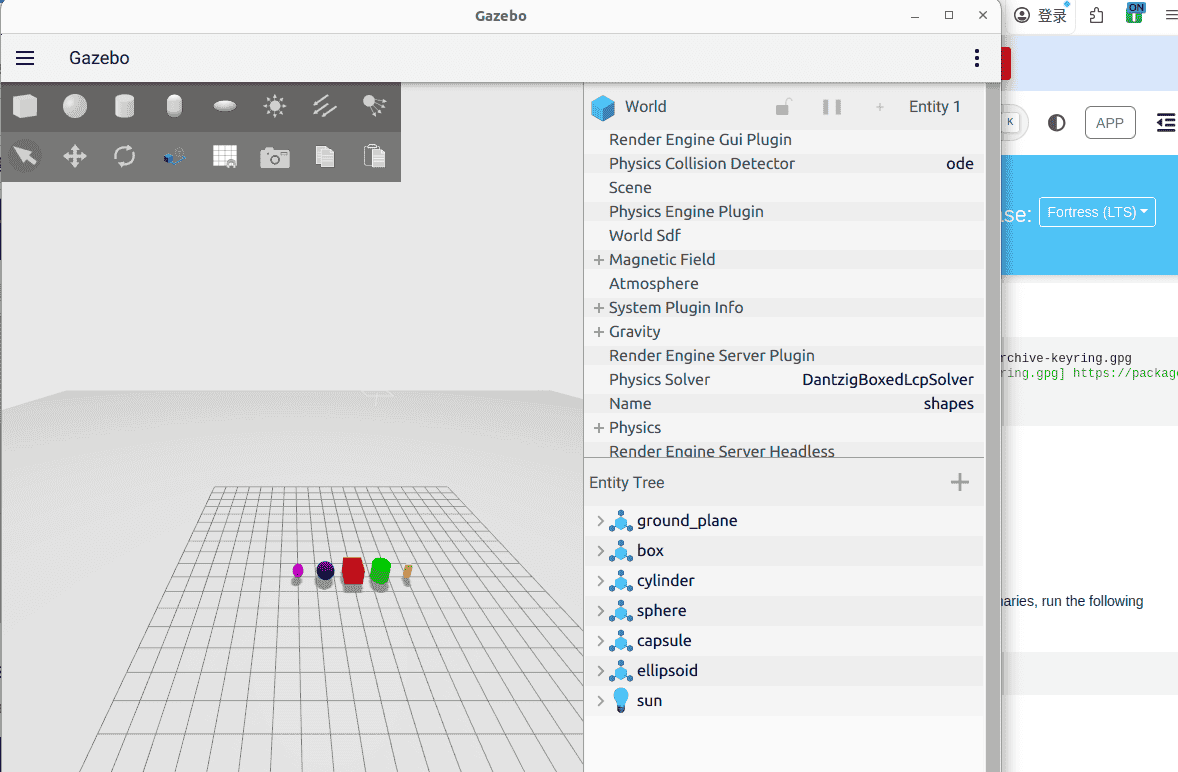Open the Fortress (LTS) version selector
1178x772 pixels.
click(1097, 211)
